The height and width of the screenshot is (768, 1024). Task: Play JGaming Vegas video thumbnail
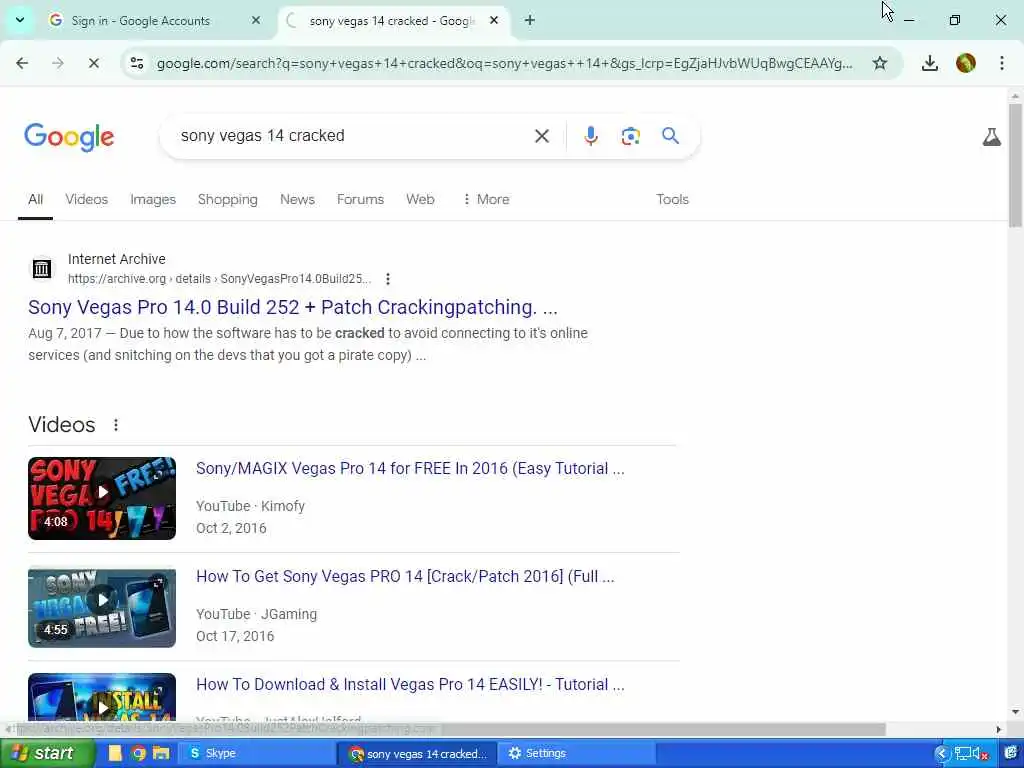coord(102,607)
